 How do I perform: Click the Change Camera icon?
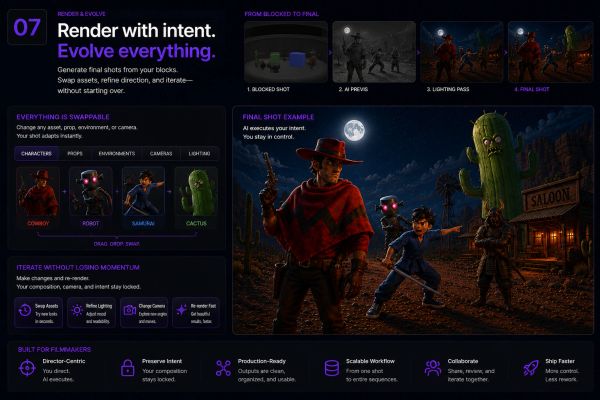[130, 310]
